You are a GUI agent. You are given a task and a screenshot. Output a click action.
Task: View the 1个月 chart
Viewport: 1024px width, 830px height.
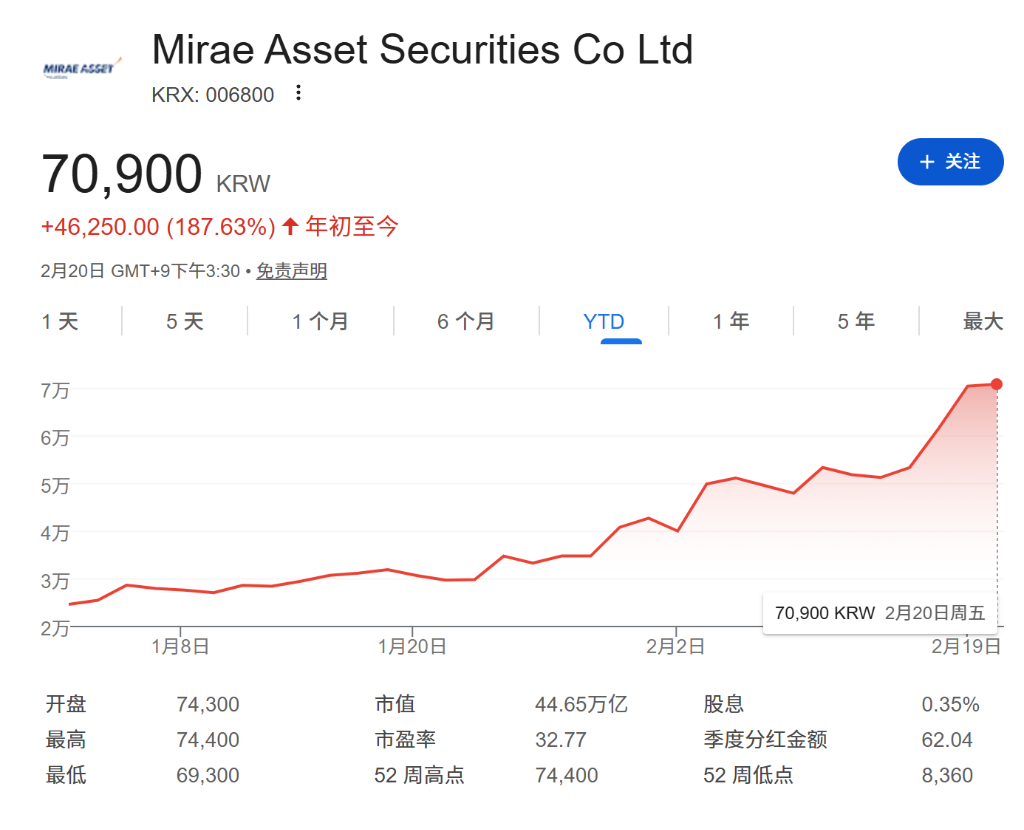[x=320, y=321]
